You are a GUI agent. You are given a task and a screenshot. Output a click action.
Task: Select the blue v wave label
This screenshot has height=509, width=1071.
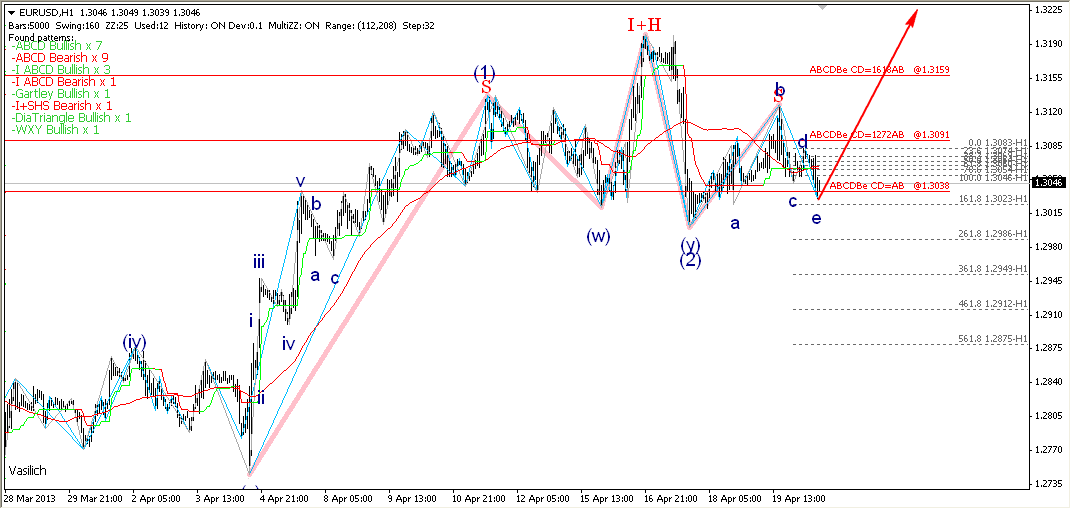coord(300,182)
